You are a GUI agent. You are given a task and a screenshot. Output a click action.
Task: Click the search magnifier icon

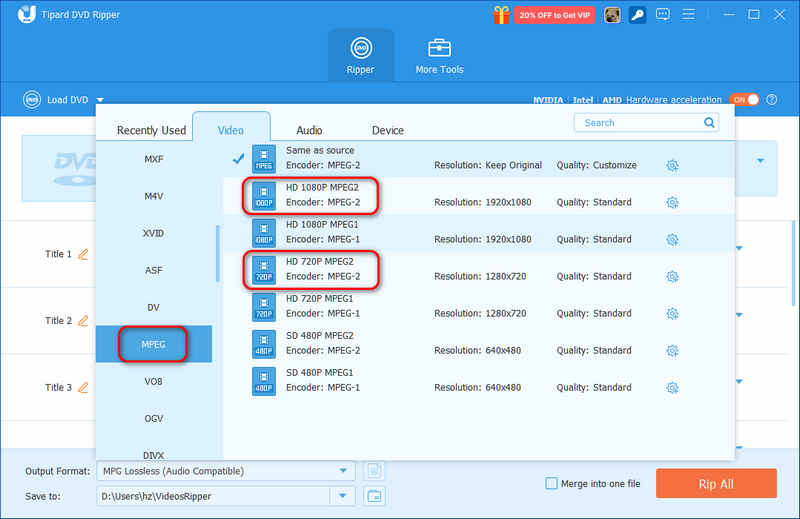coord(709,122)
